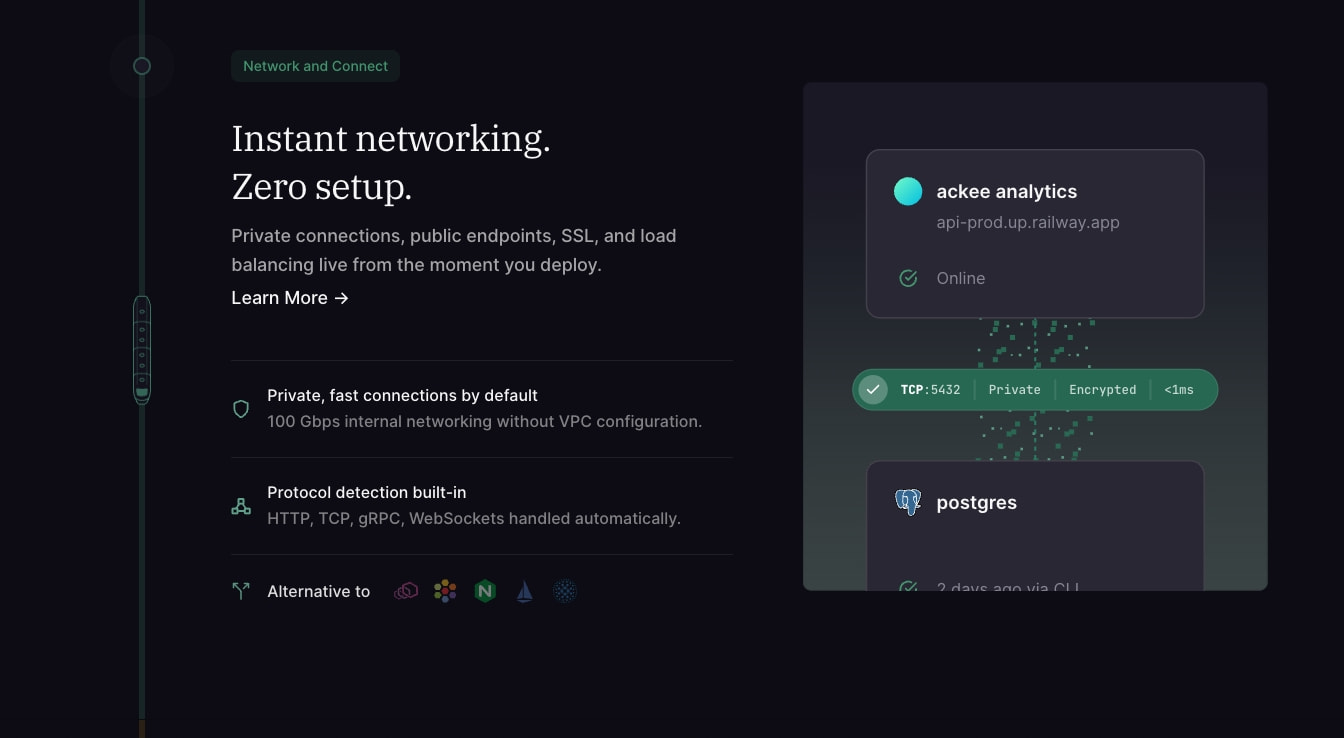Click the Encrypted segment on connection pill
The width and height of the screenshot is (1344, 738).
(1102, 389)
